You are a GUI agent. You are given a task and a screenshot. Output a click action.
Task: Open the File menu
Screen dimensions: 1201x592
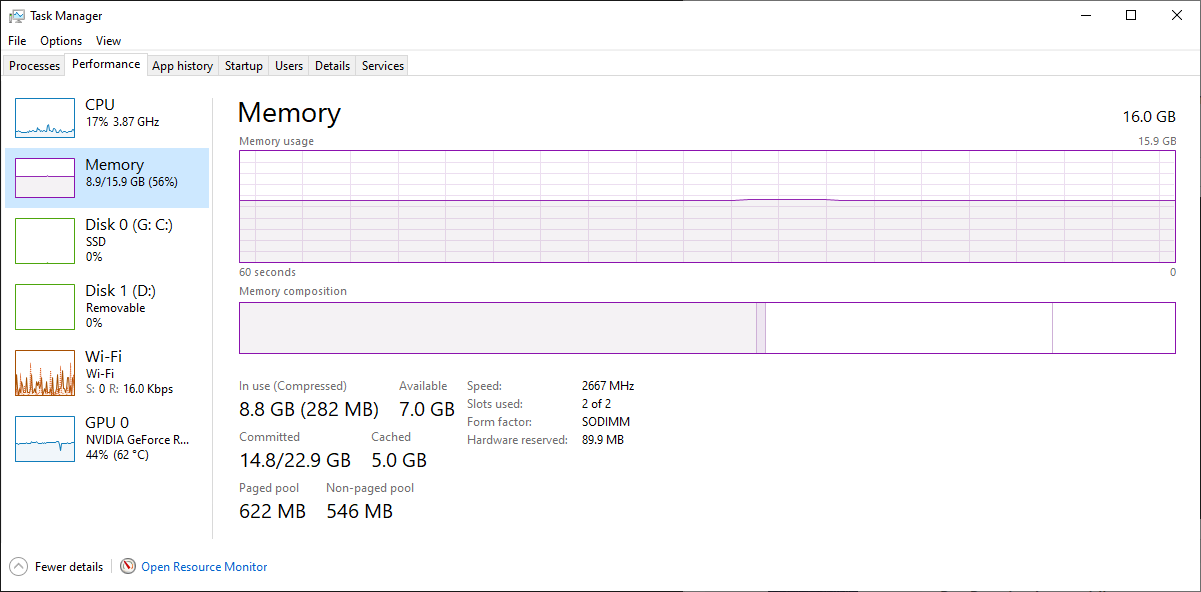[17, 41]
